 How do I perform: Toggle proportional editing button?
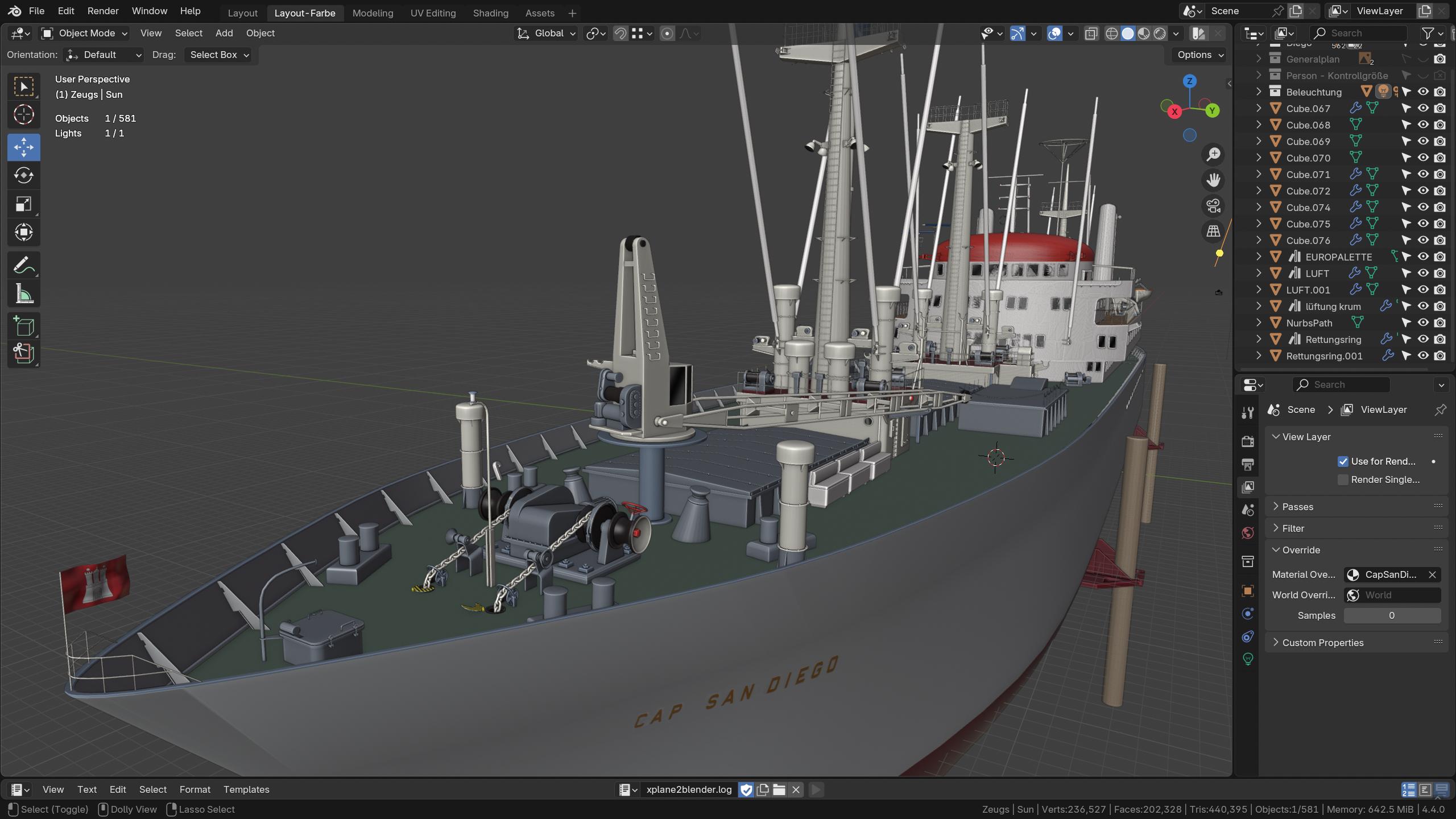667,34
